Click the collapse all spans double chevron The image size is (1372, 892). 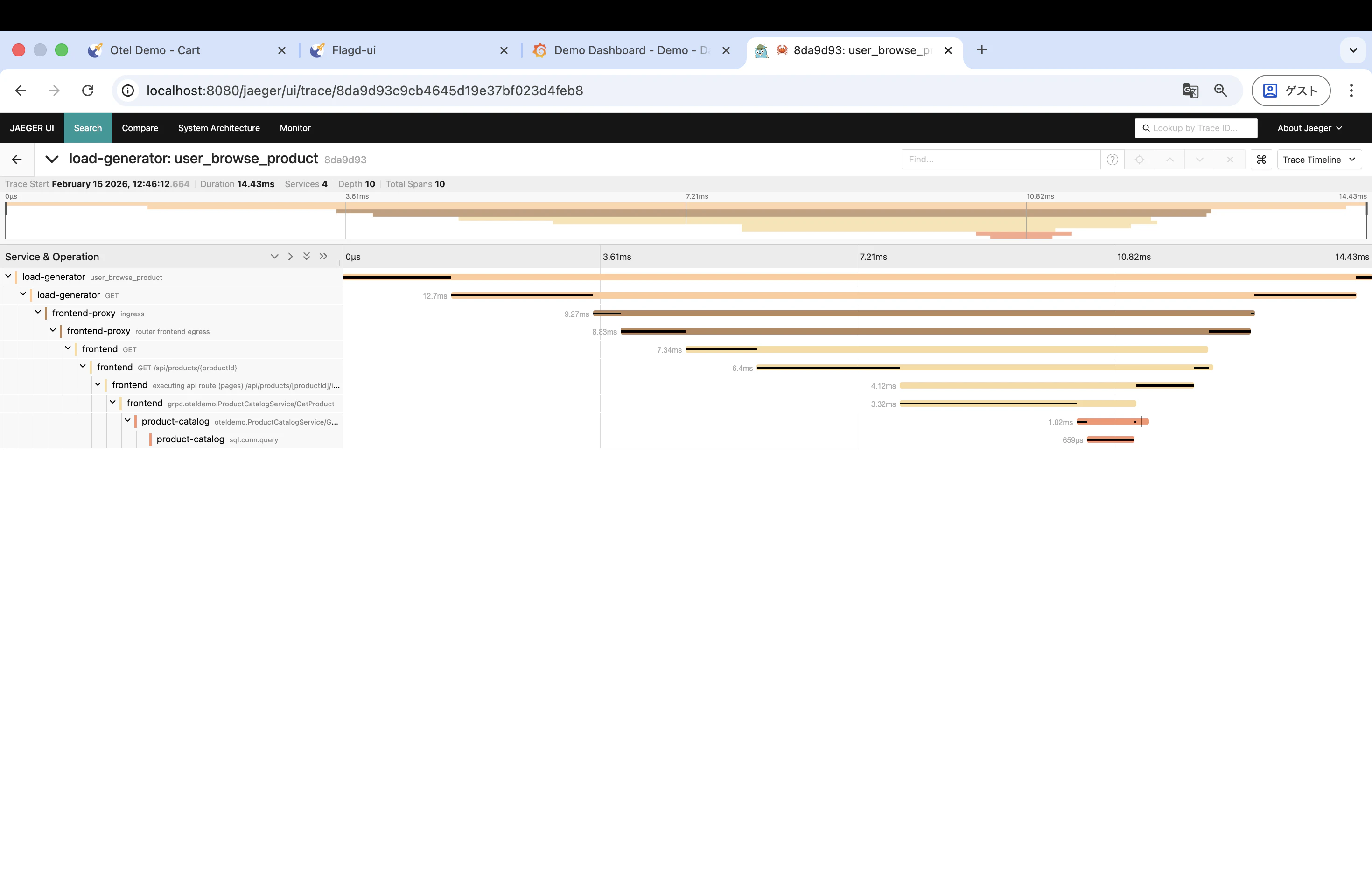tap(323, 257)
